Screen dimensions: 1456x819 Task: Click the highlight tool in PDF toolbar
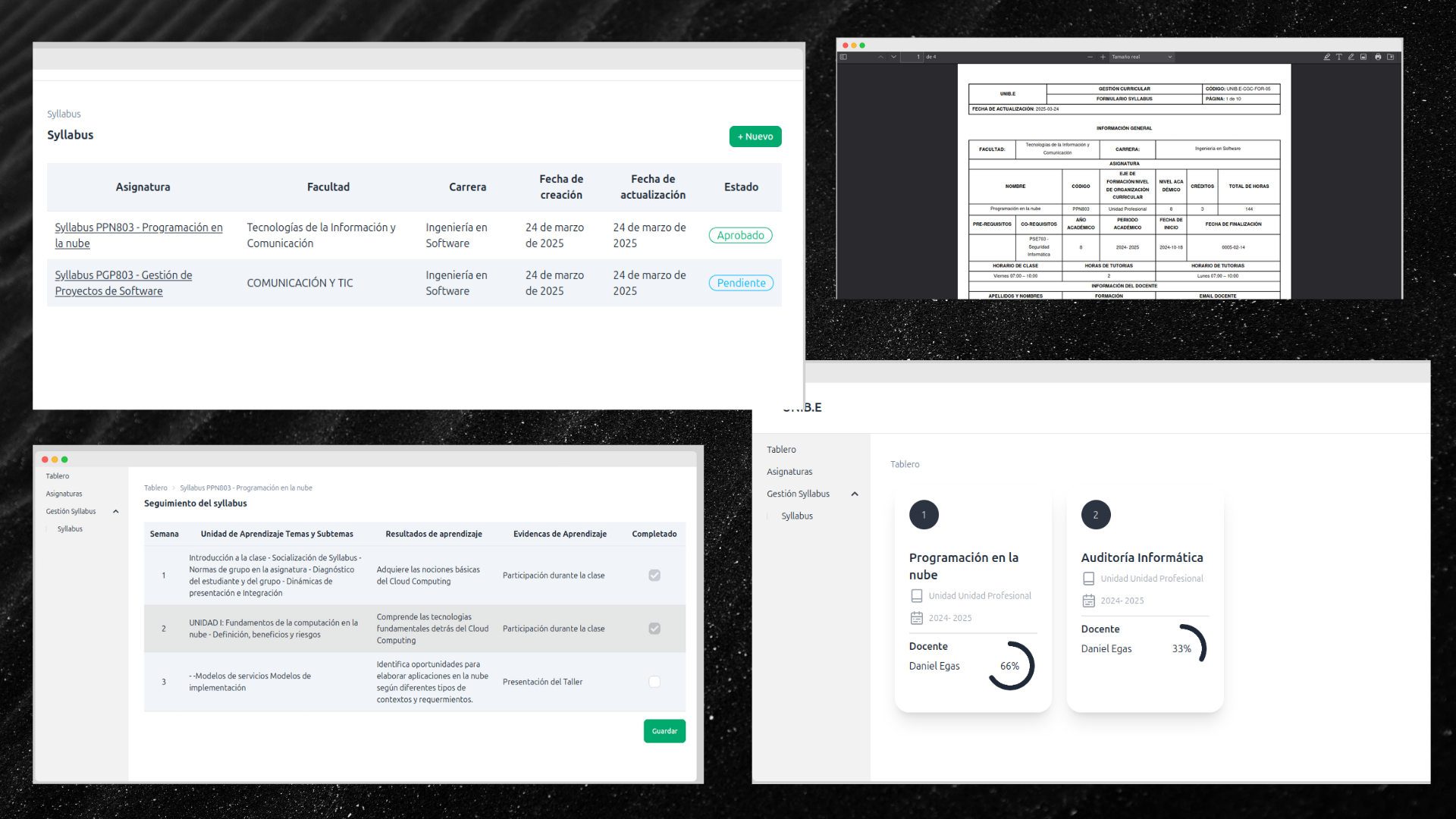tap(1326, 57)
